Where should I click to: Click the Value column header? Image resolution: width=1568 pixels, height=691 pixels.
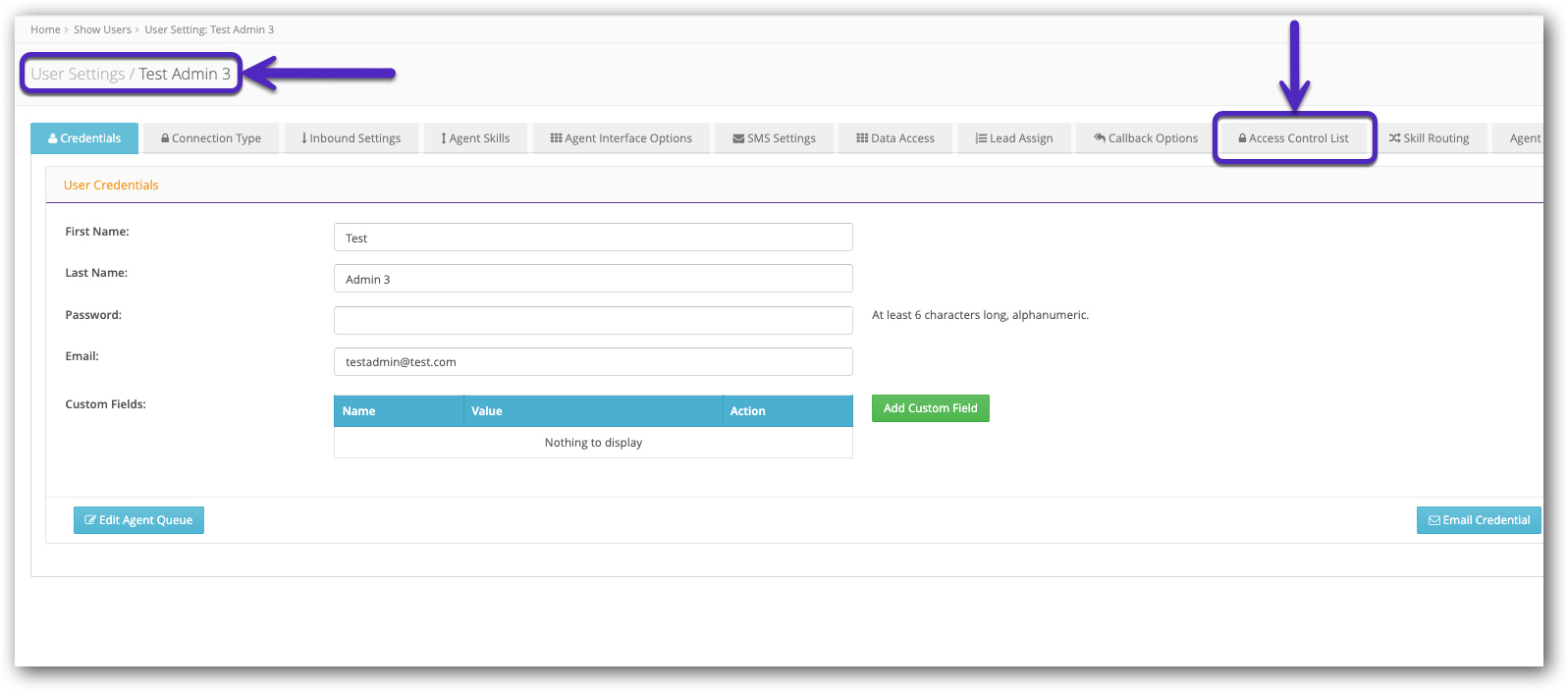[x=593, y=411]
